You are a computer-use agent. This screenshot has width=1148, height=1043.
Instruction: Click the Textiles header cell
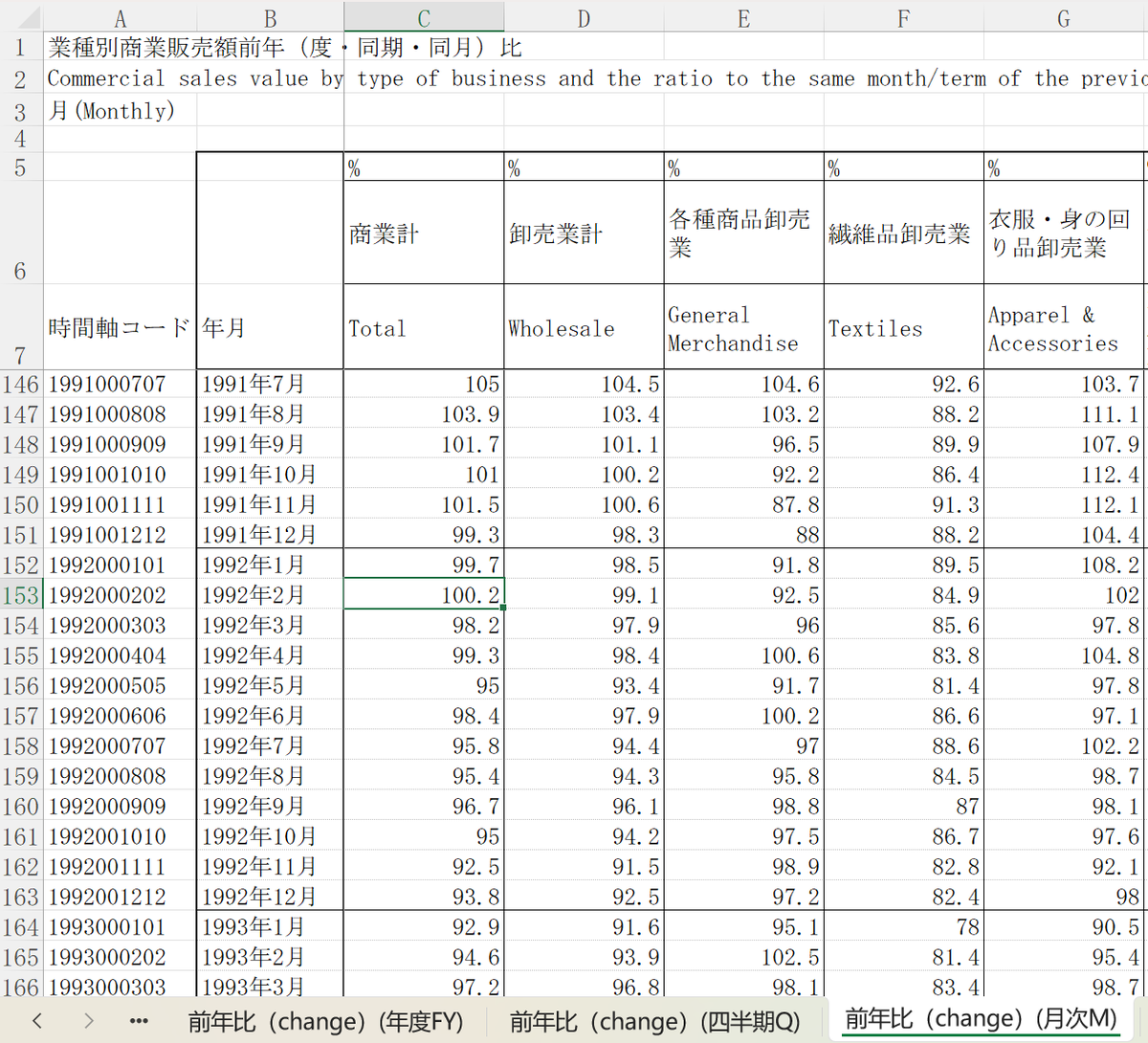[x=903, y=327]
